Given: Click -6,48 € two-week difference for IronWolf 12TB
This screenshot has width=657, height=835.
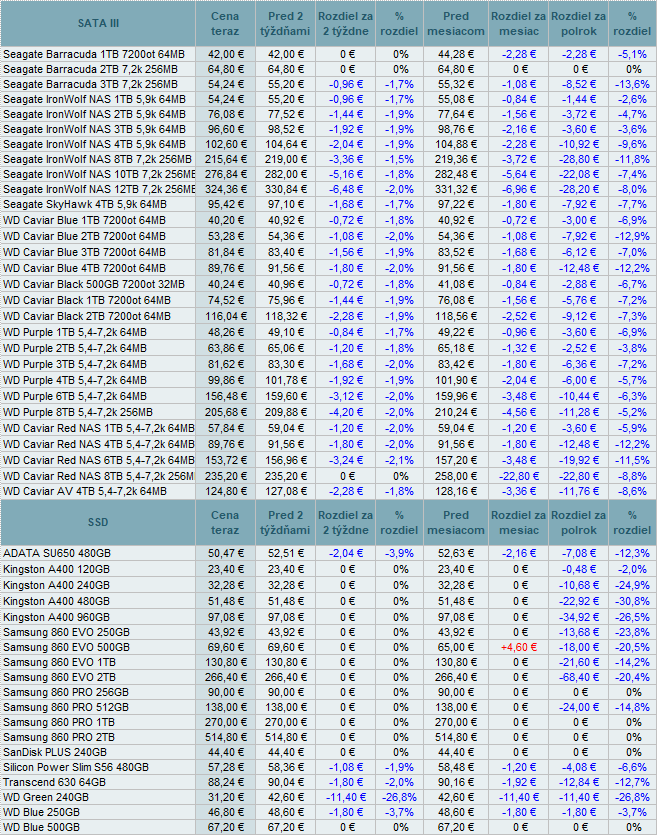Looking at the screenshot, I should (x=346, y=189).
